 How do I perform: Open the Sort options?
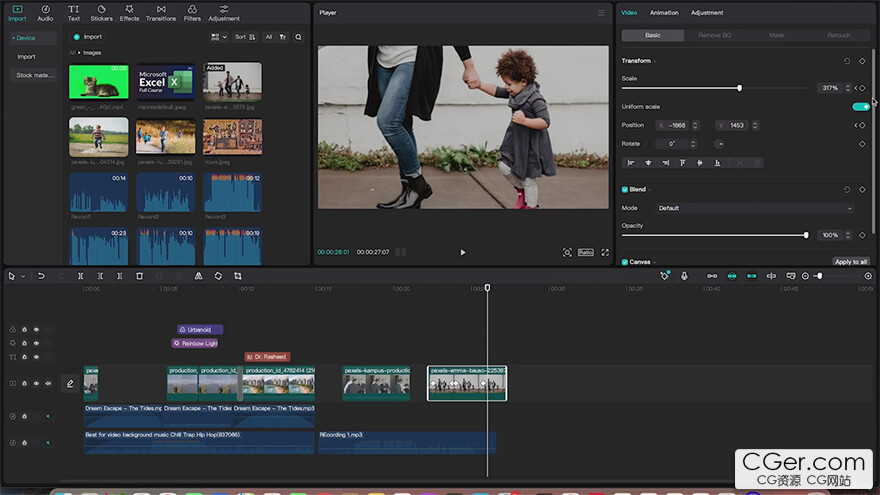tap(245, 37)
